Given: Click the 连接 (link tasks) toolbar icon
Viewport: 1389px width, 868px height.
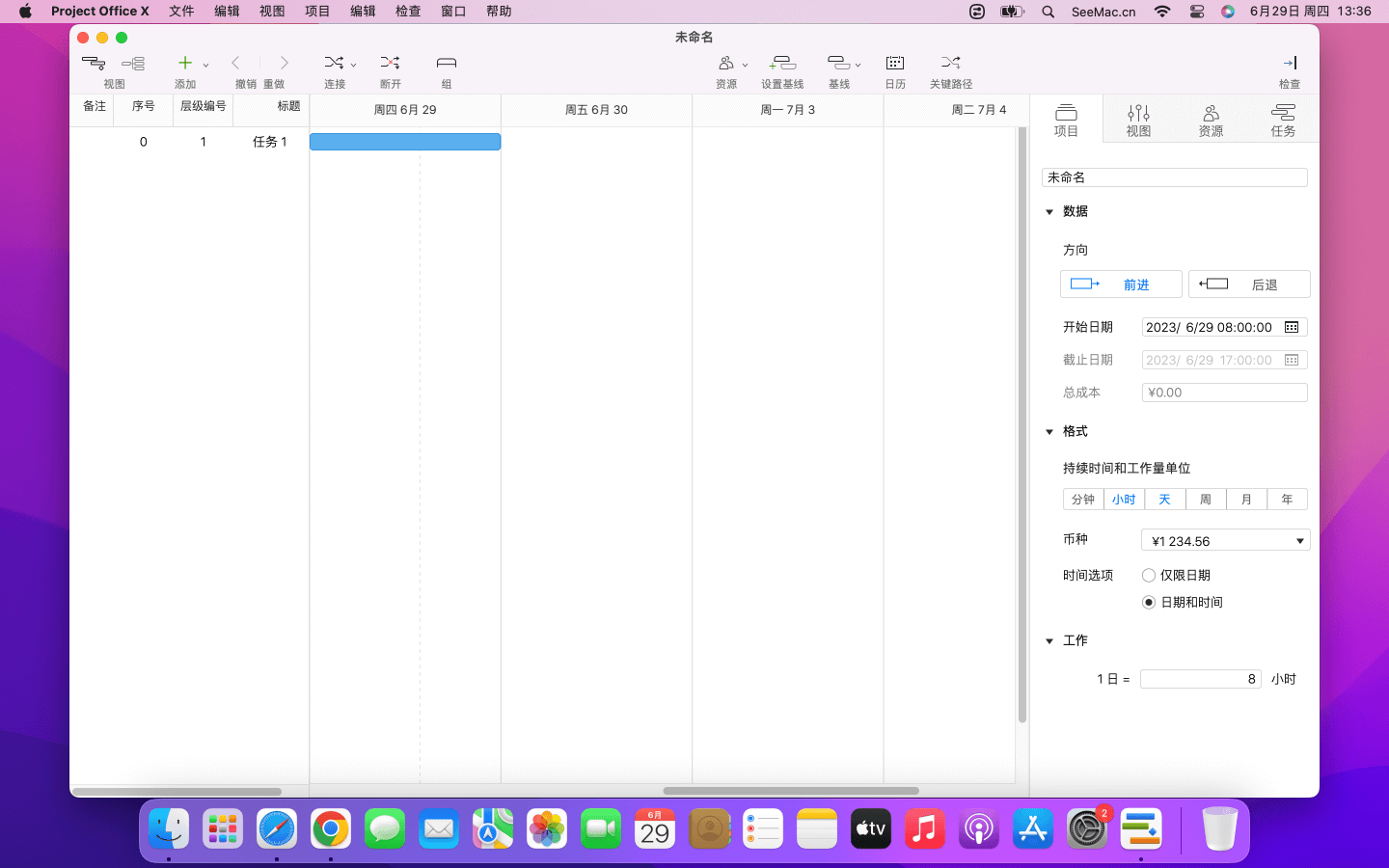Looking at the screenshot, I should click(334, 64).
